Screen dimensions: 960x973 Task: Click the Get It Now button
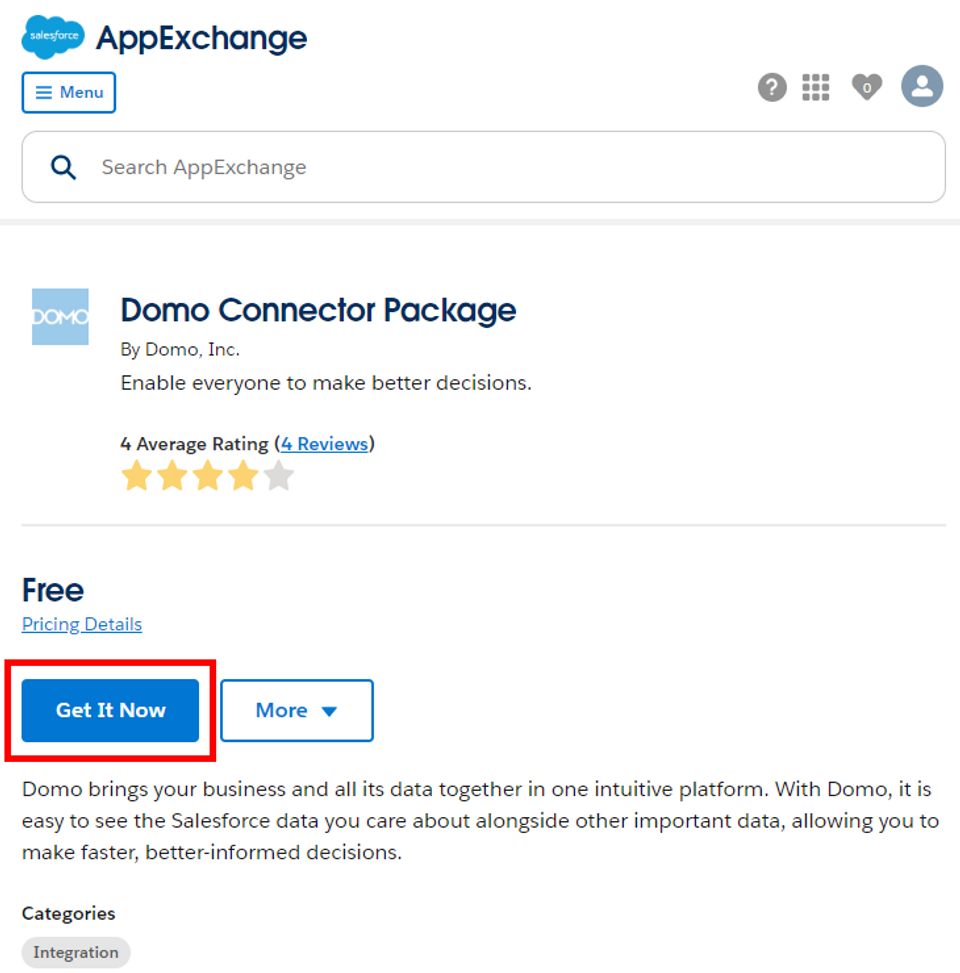(x=110, y=711)
